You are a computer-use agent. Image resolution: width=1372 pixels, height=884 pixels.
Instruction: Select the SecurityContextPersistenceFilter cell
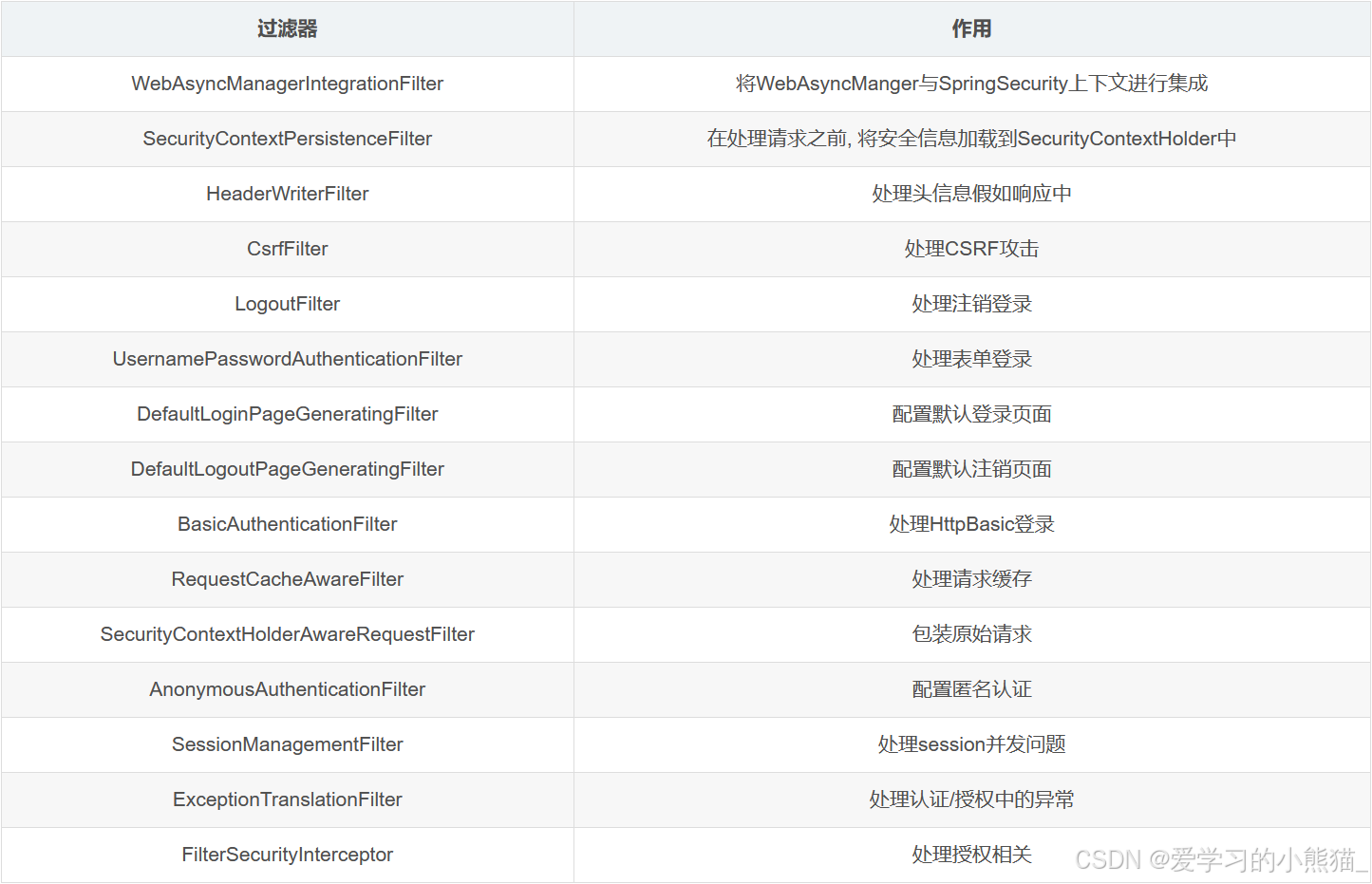click(x=287, y=139)
